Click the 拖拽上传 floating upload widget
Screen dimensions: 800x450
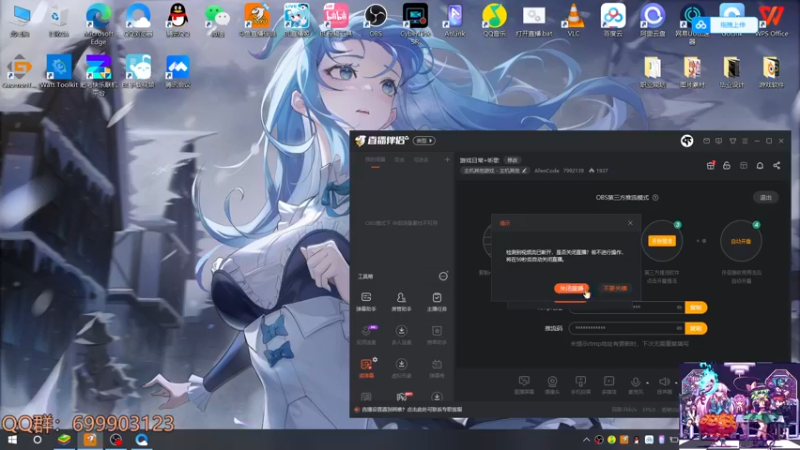click(x=724, y=24)
